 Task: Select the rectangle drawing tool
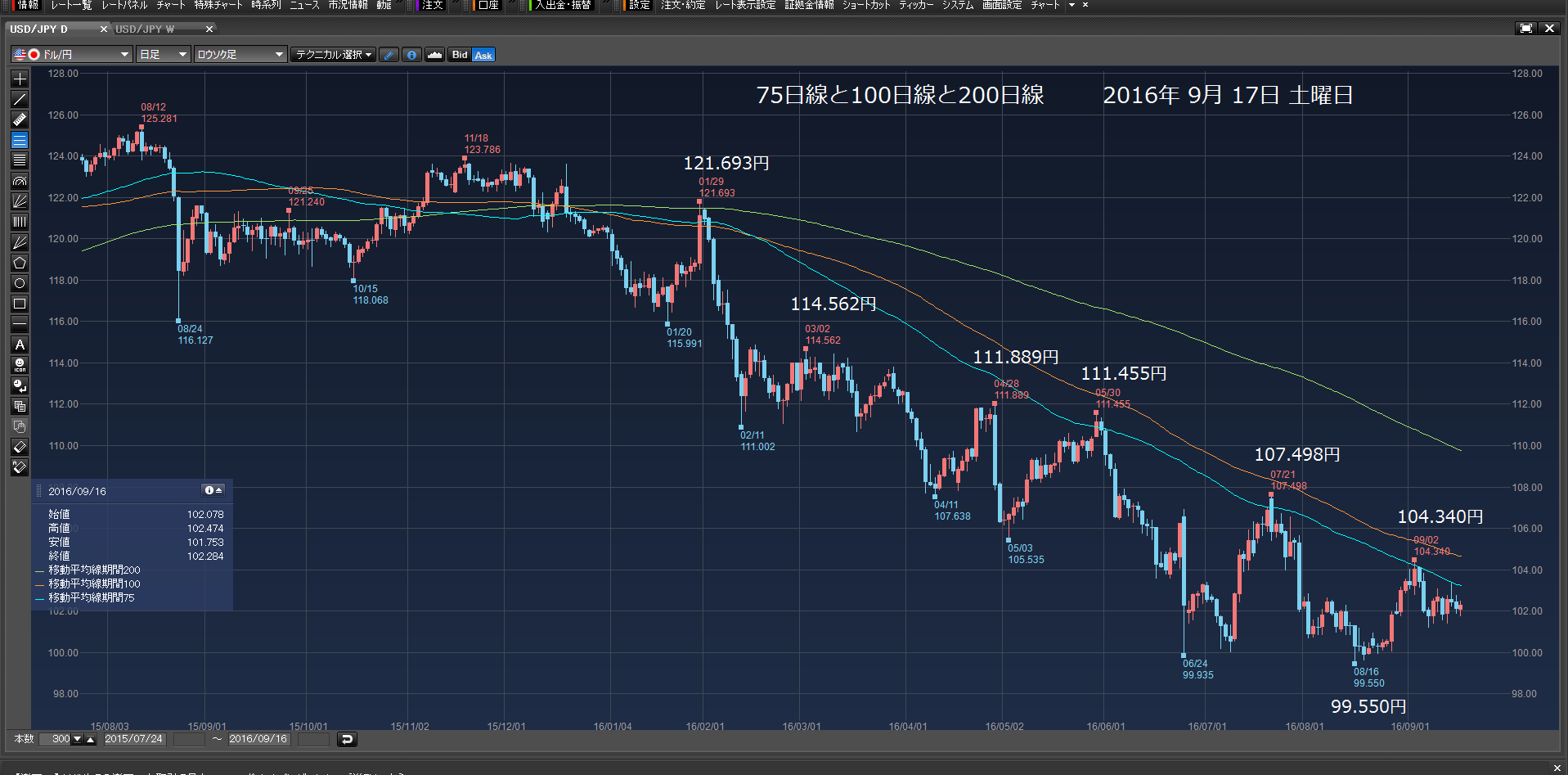click(x=20, y=304)
